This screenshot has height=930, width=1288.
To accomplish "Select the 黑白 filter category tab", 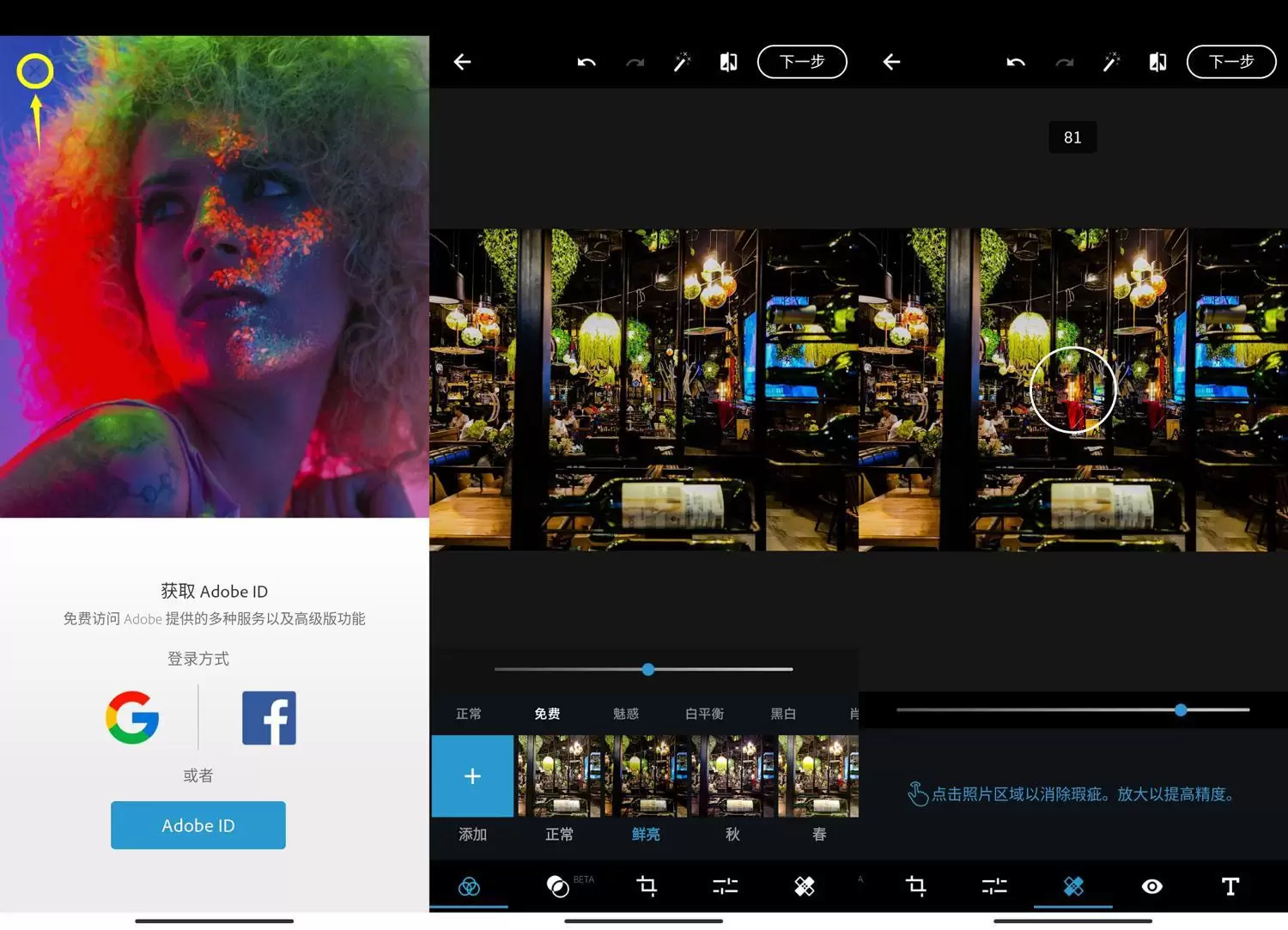I will pyautogui.click(x=783, y=714).
